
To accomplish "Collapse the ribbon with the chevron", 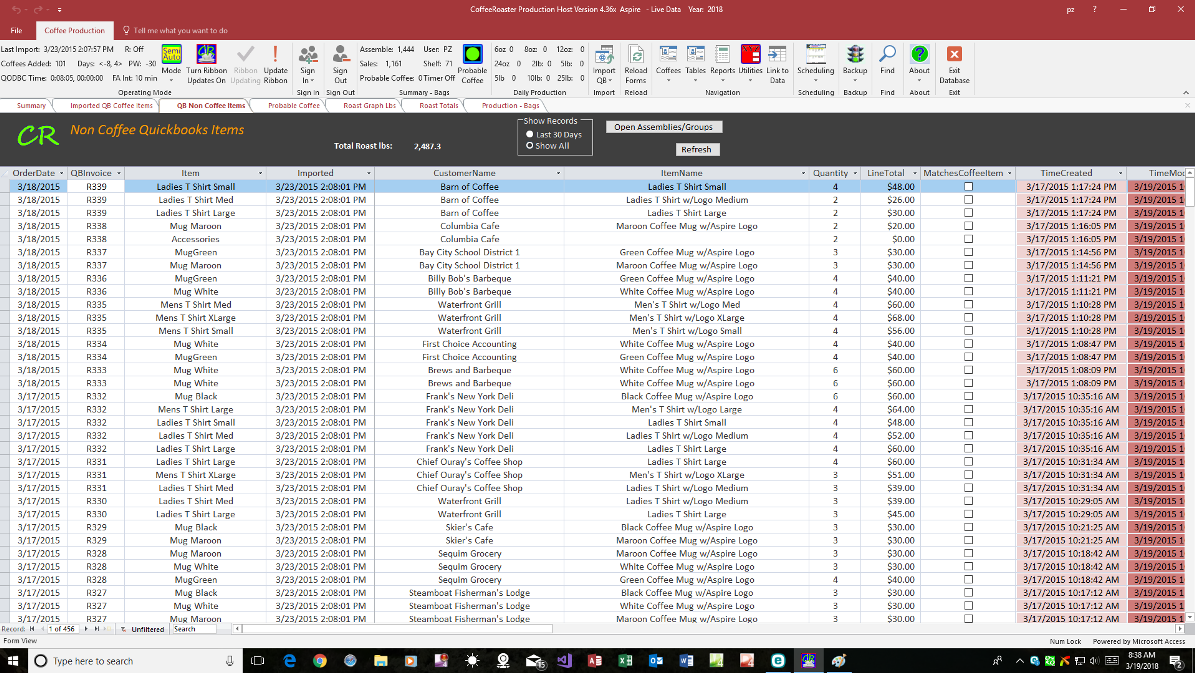I will pos(1185,92).
